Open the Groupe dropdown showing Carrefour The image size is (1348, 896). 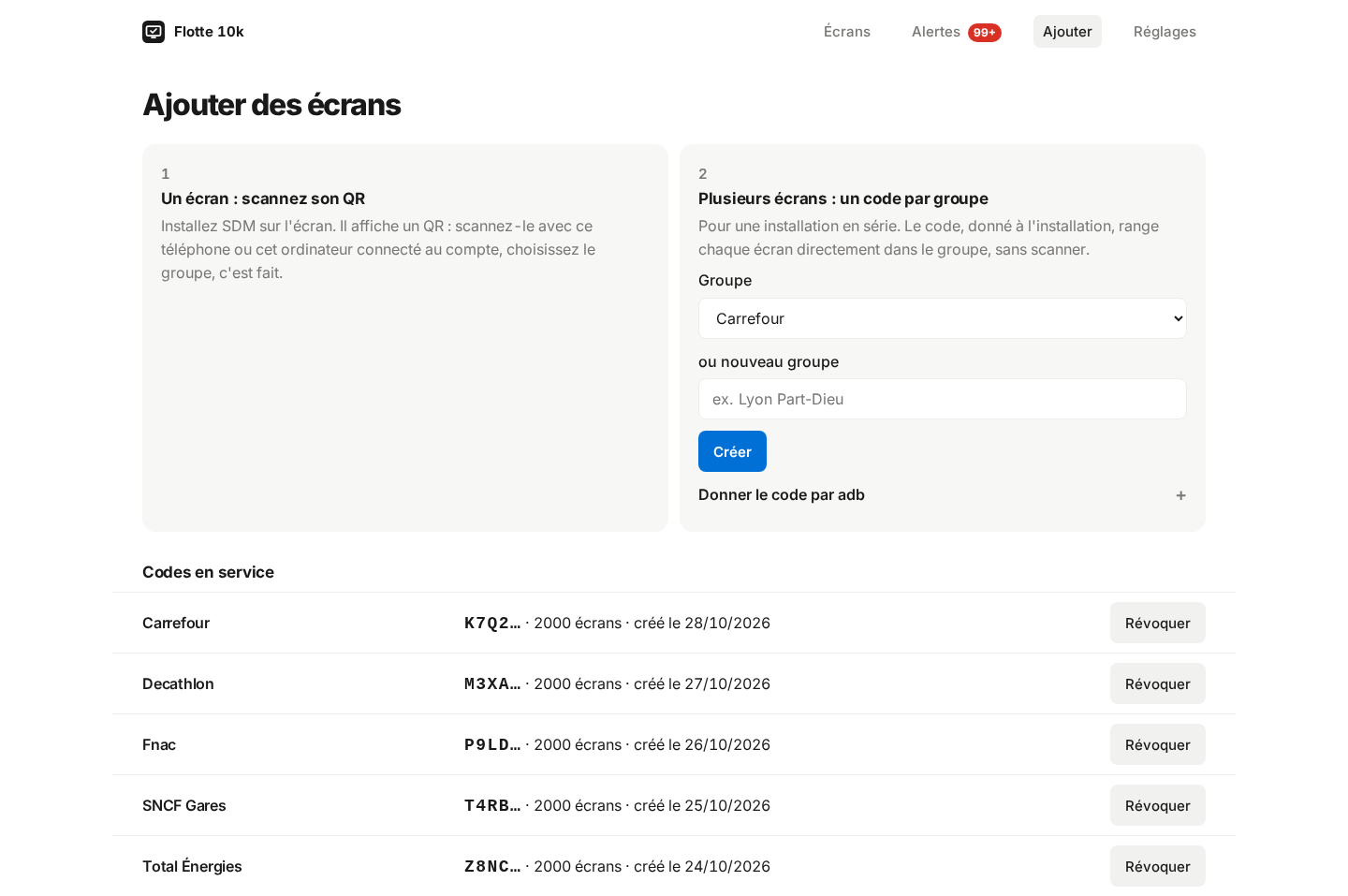click(943, 318)
